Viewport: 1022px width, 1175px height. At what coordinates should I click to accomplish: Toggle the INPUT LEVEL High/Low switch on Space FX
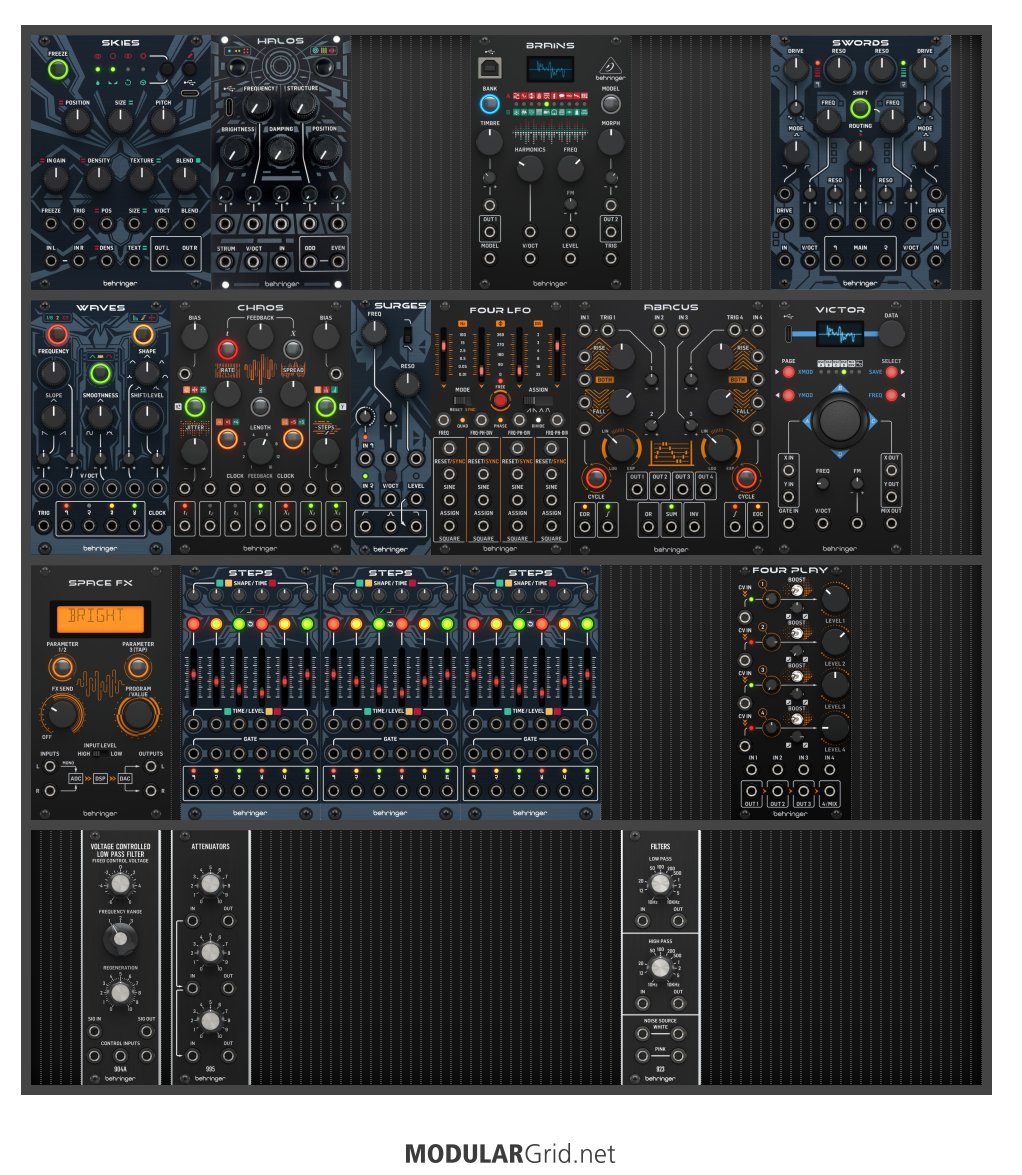[100, 754]
